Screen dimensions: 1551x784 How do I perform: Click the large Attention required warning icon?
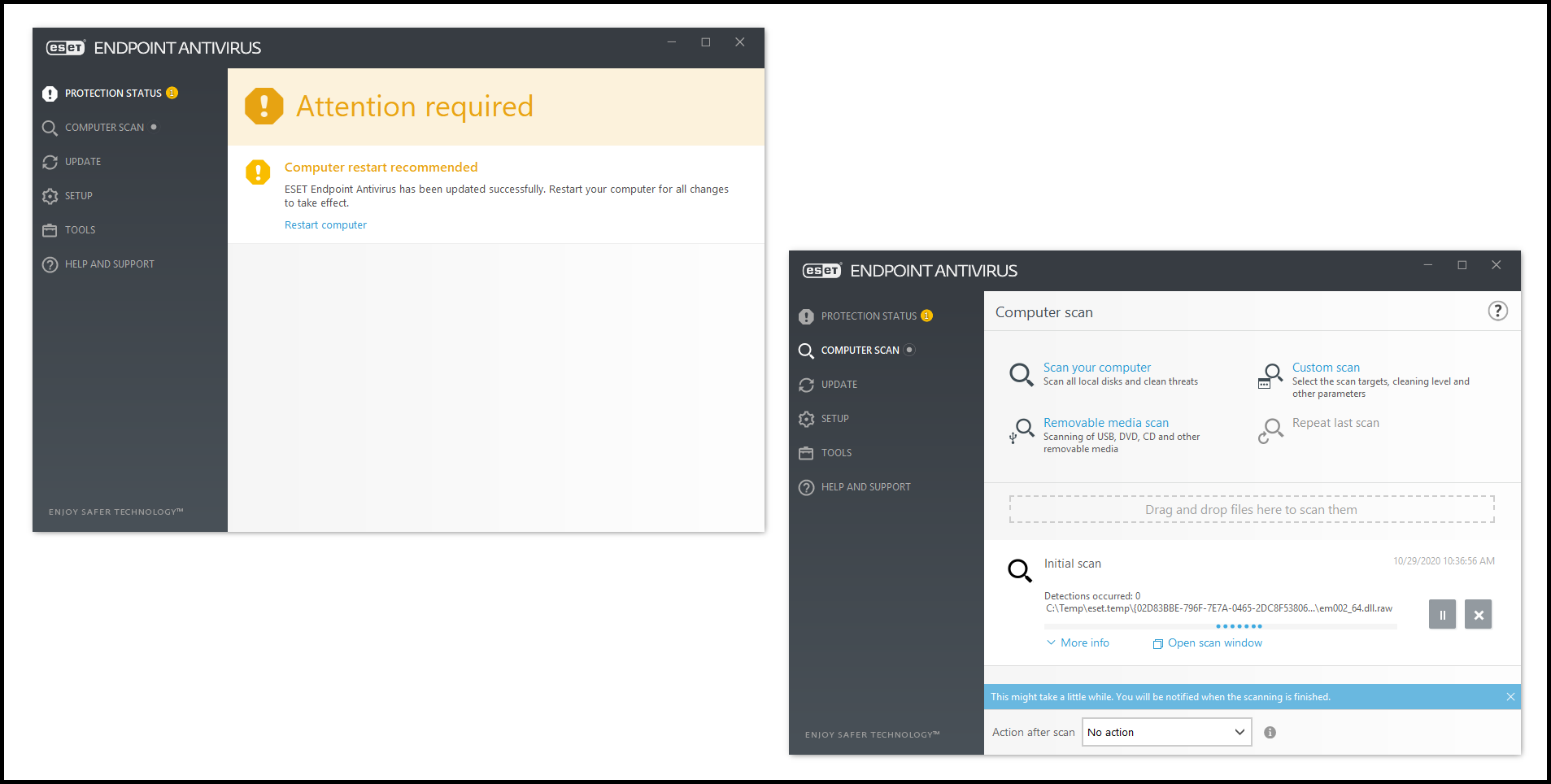[264, 107]
